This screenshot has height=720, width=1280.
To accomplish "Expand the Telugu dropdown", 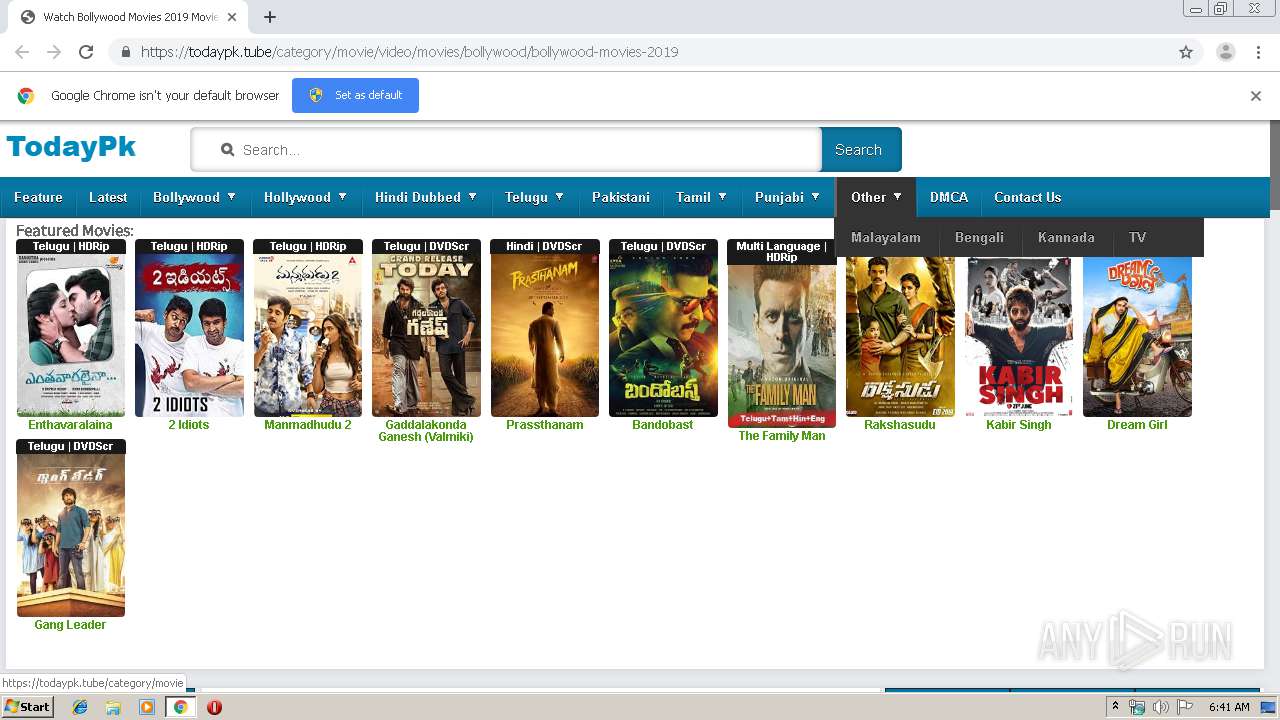I will point(534,197).
